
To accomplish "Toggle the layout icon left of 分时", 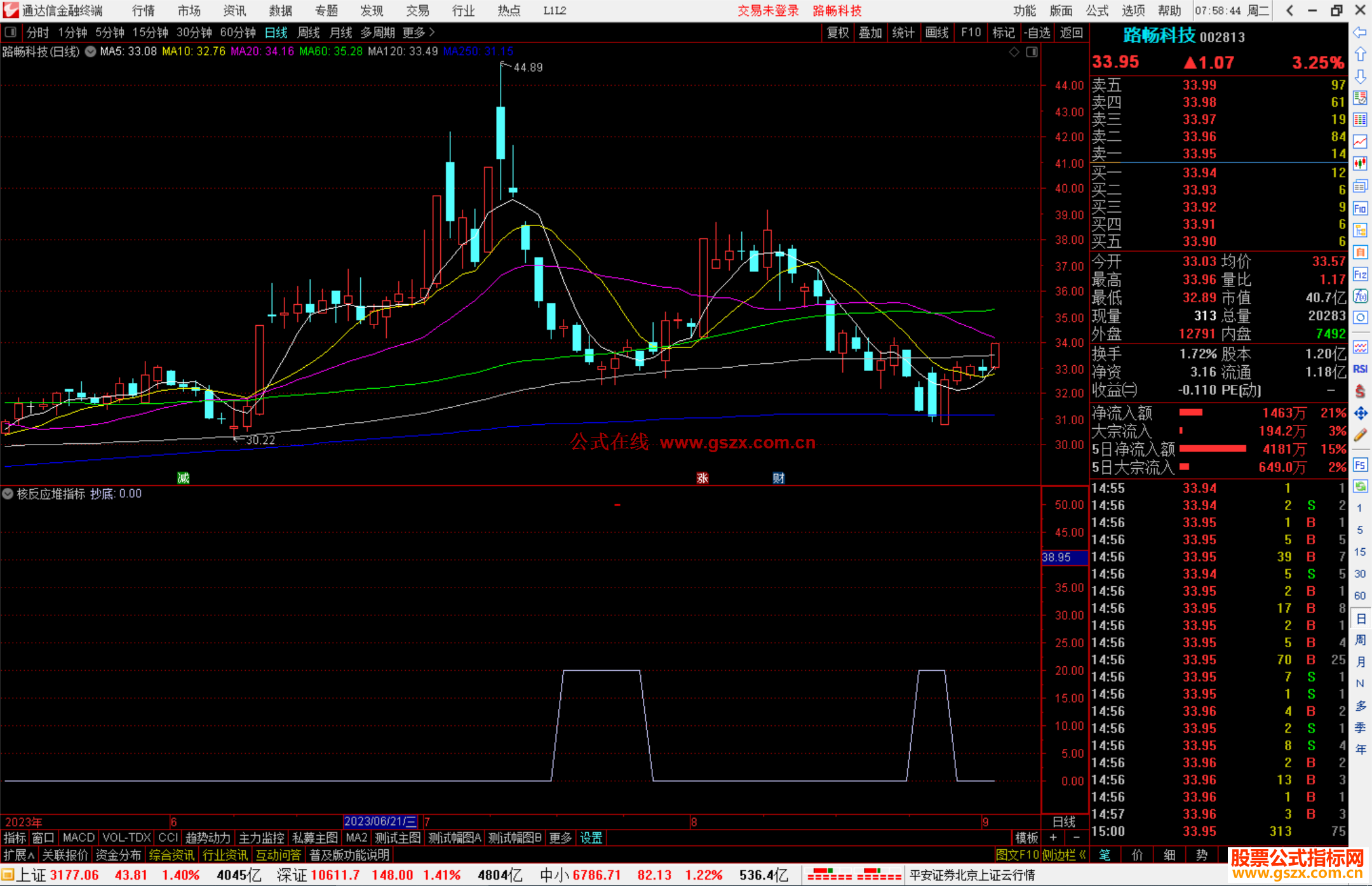I will (11, 32).
